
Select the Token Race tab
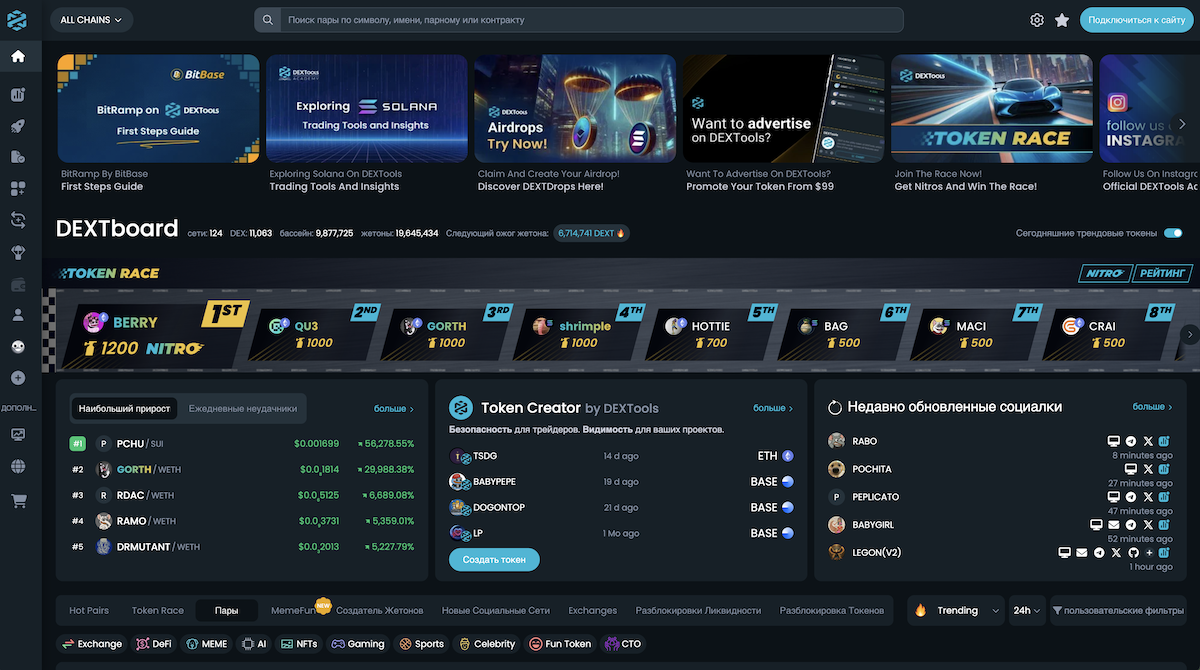click(158, 610)
